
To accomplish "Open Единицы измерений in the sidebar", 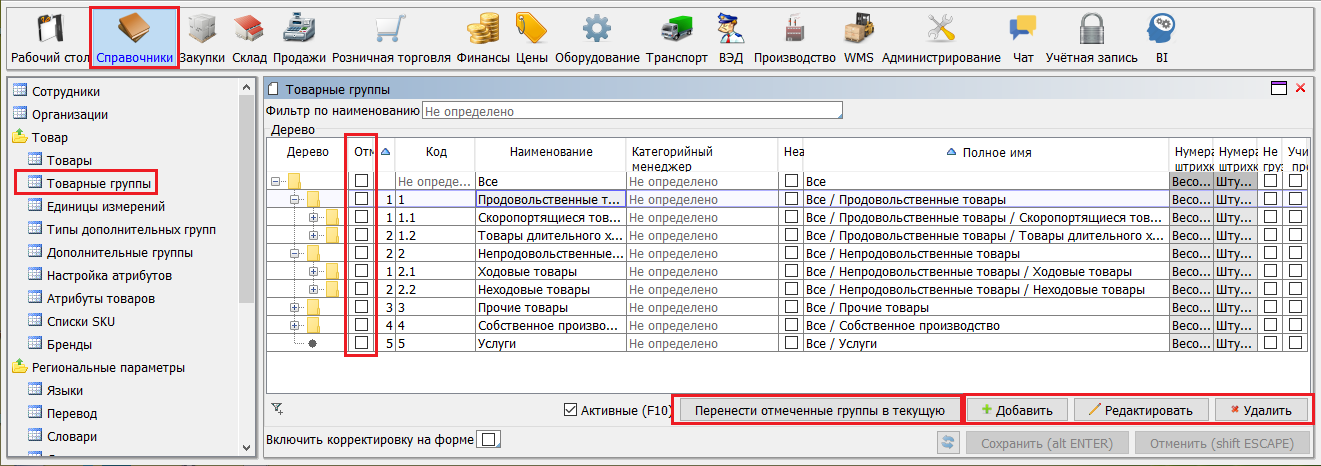I will (106, 206).
